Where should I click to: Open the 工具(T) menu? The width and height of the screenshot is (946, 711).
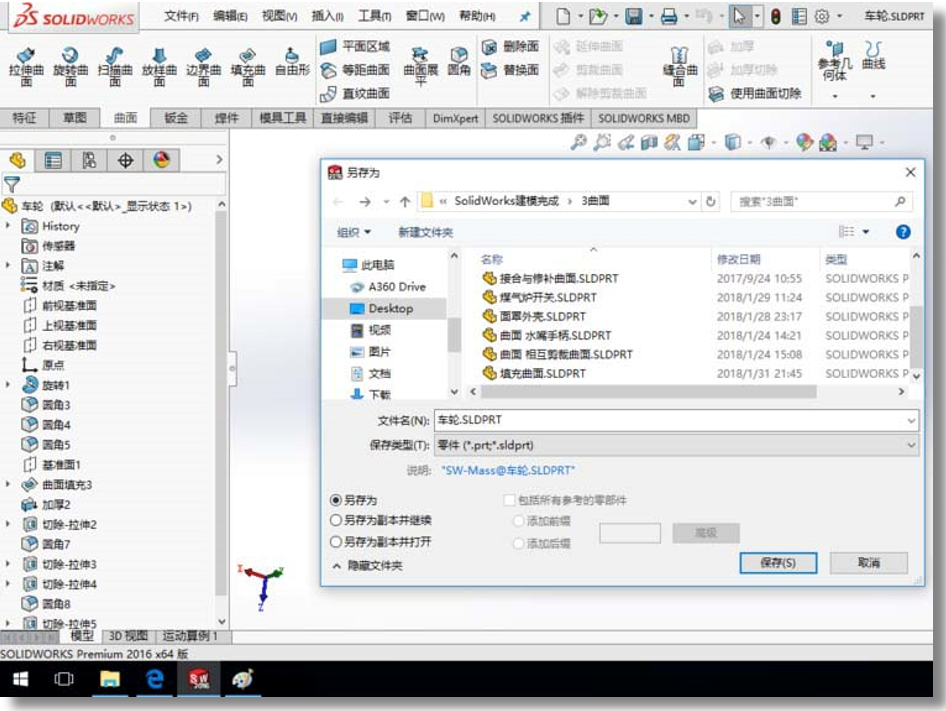pyautogui.click(x=374, y=16)
